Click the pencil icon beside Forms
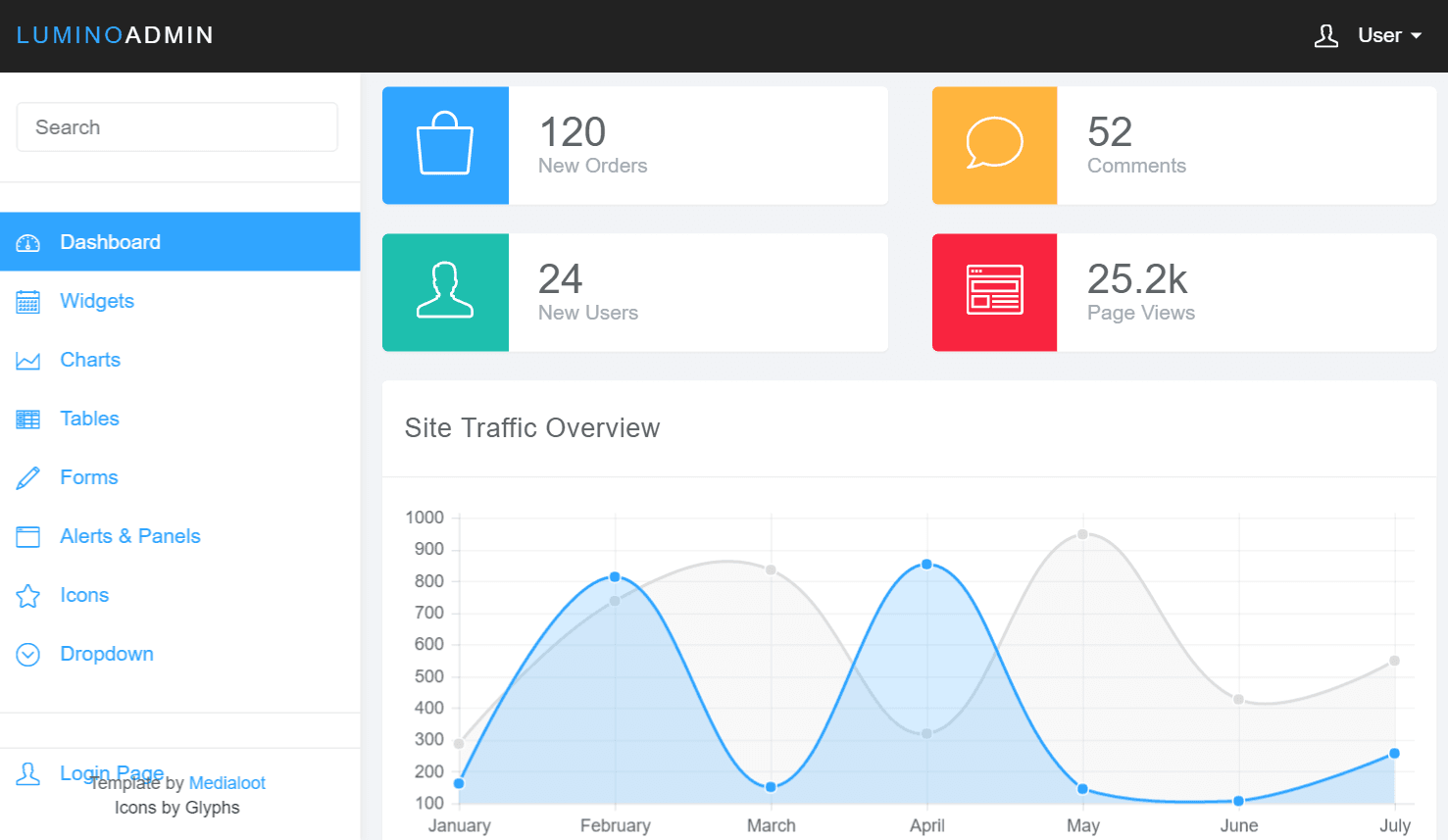The width and height of the screenshot is (1448, 840). coord(28,478)
